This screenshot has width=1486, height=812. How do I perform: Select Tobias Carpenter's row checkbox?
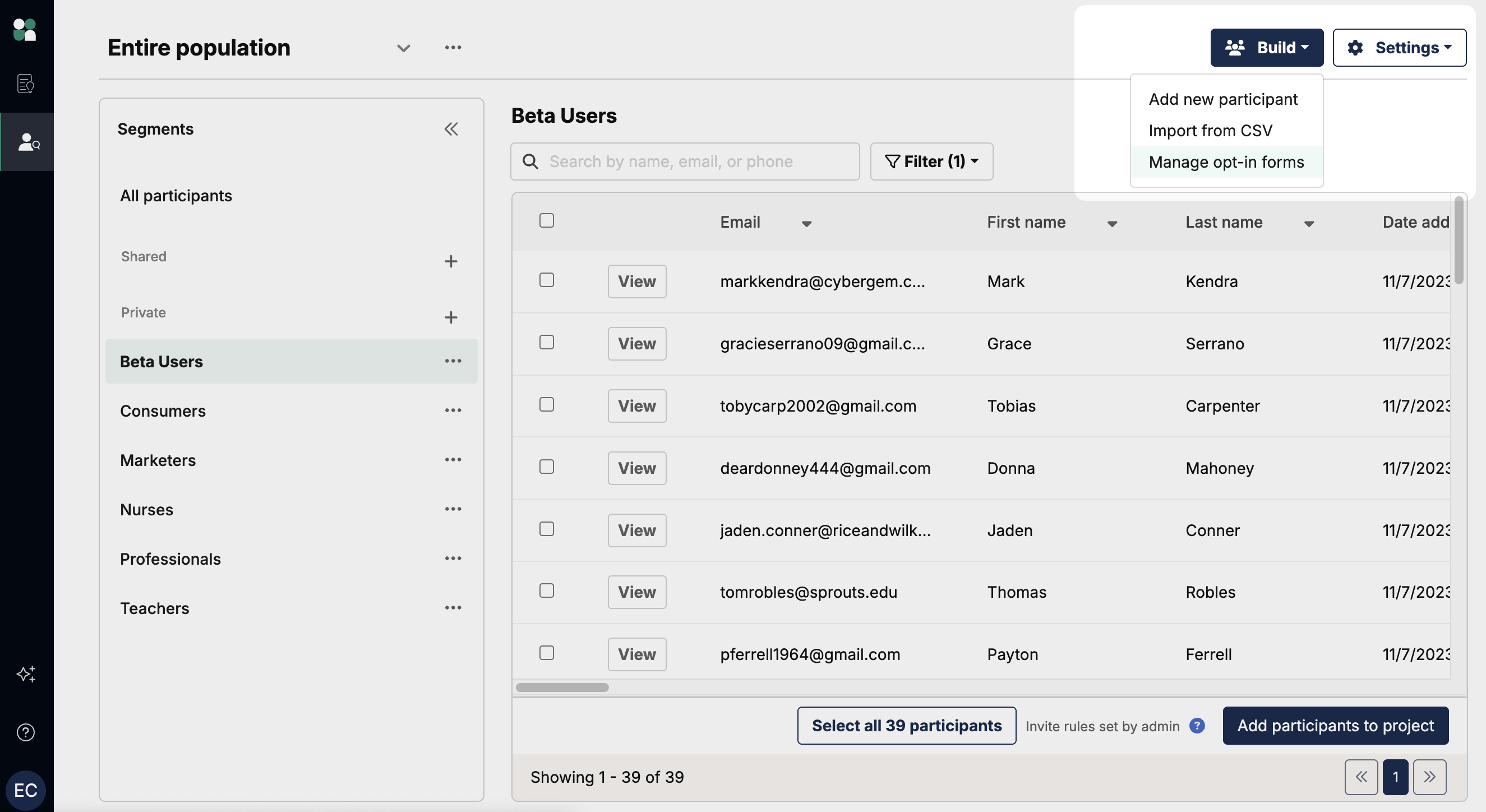pyautogui.click(x=546, y=405)
